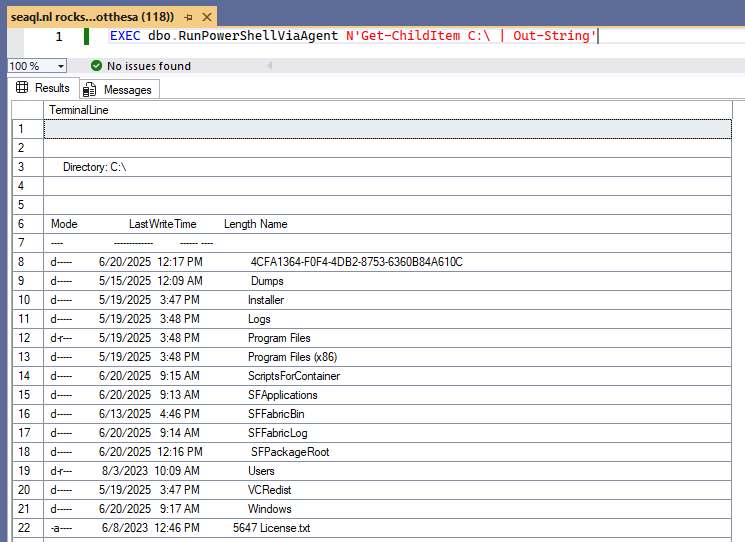Click the Results grid icon
Viewport: 745px width, 542px height.
point(22,87)
